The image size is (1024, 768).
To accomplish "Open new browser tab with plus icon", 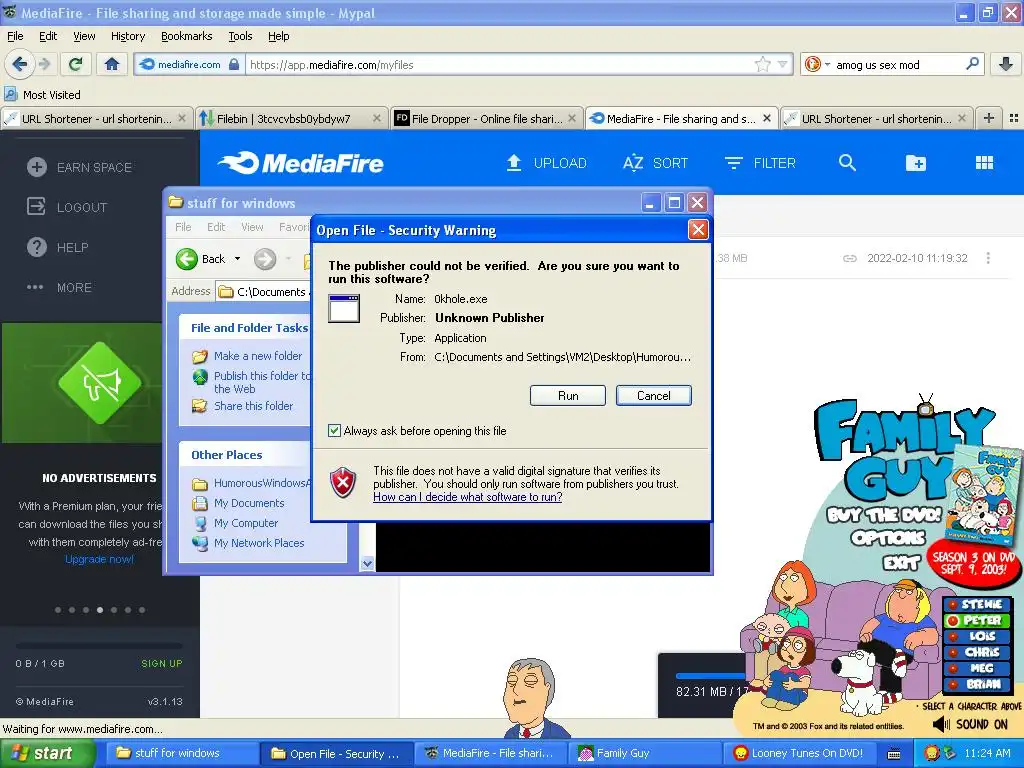I will pos(989,118).
